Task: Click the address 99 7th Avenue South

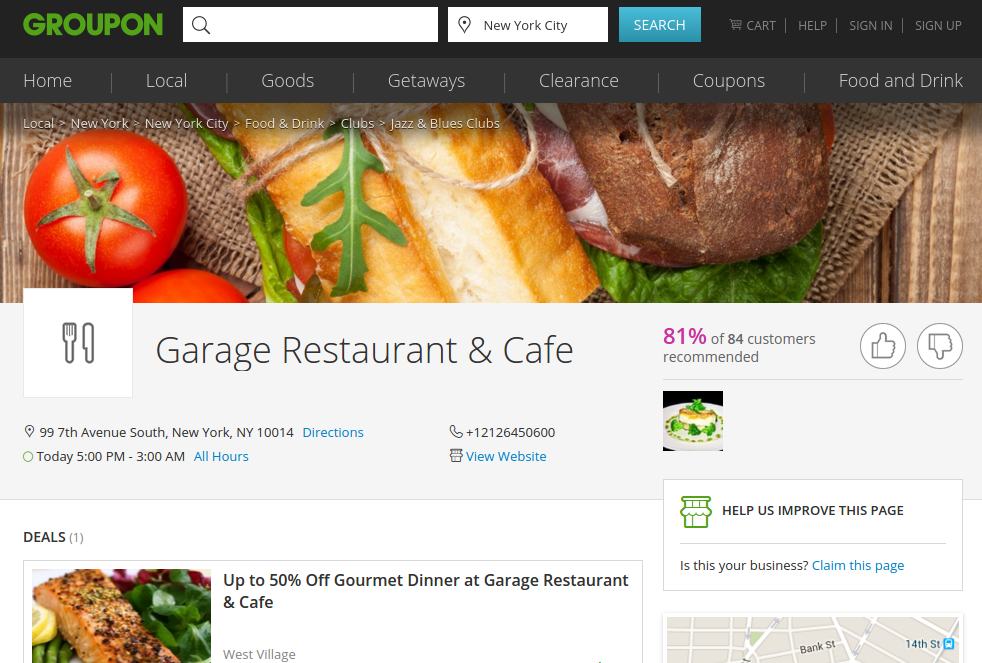Action: pyautogui.click(x=167, y=432)
